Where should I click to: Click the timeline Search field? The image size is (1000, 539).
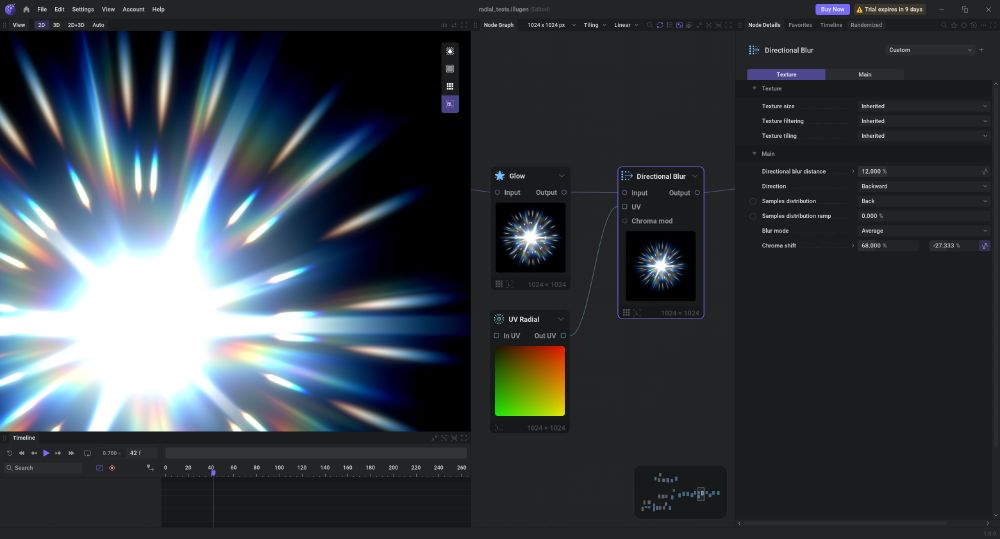(43, 468)
